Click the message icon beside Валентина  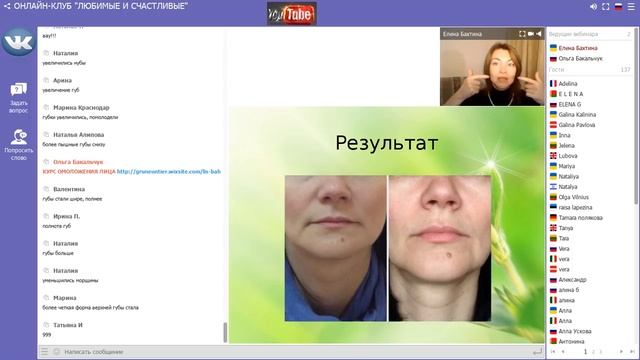tap(46, 189)
